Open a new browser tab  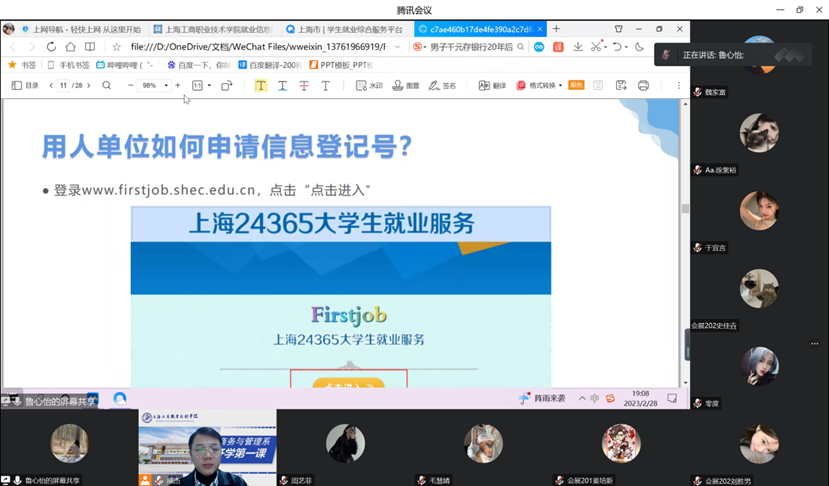point(556,29)
